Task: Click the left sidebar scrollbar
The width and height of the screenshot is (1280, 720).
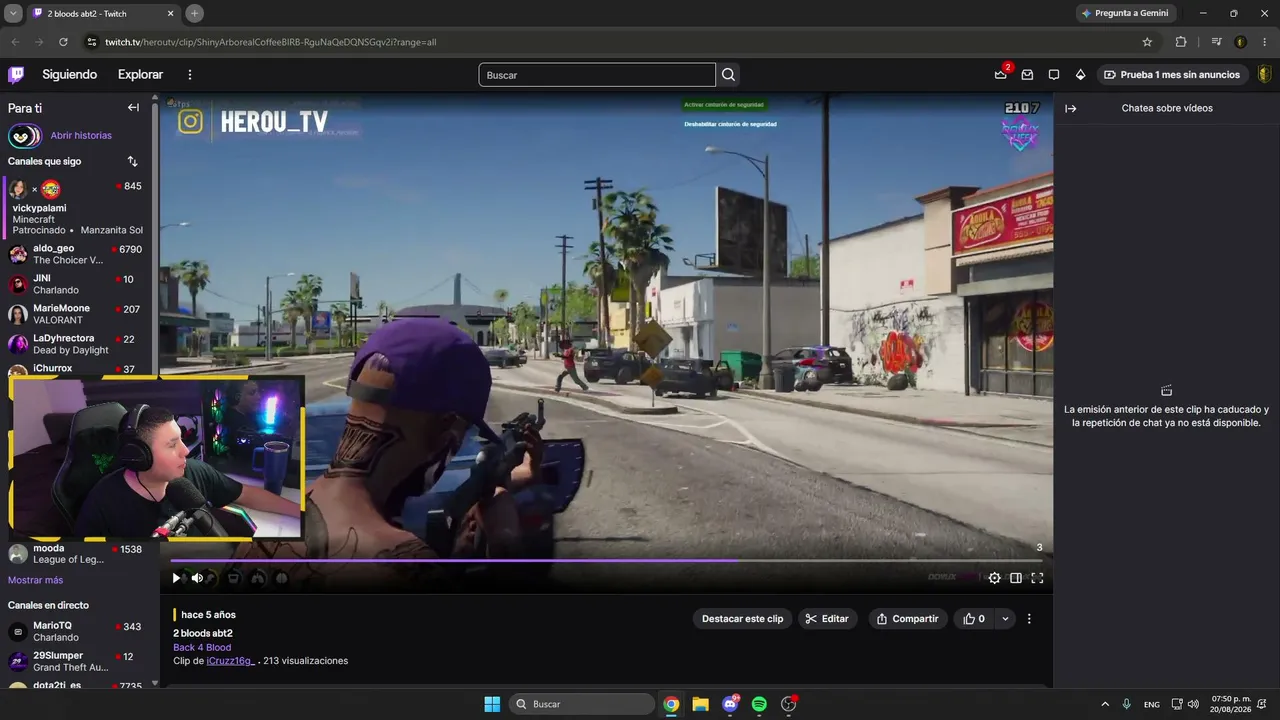Action: [x=155, y=240]
